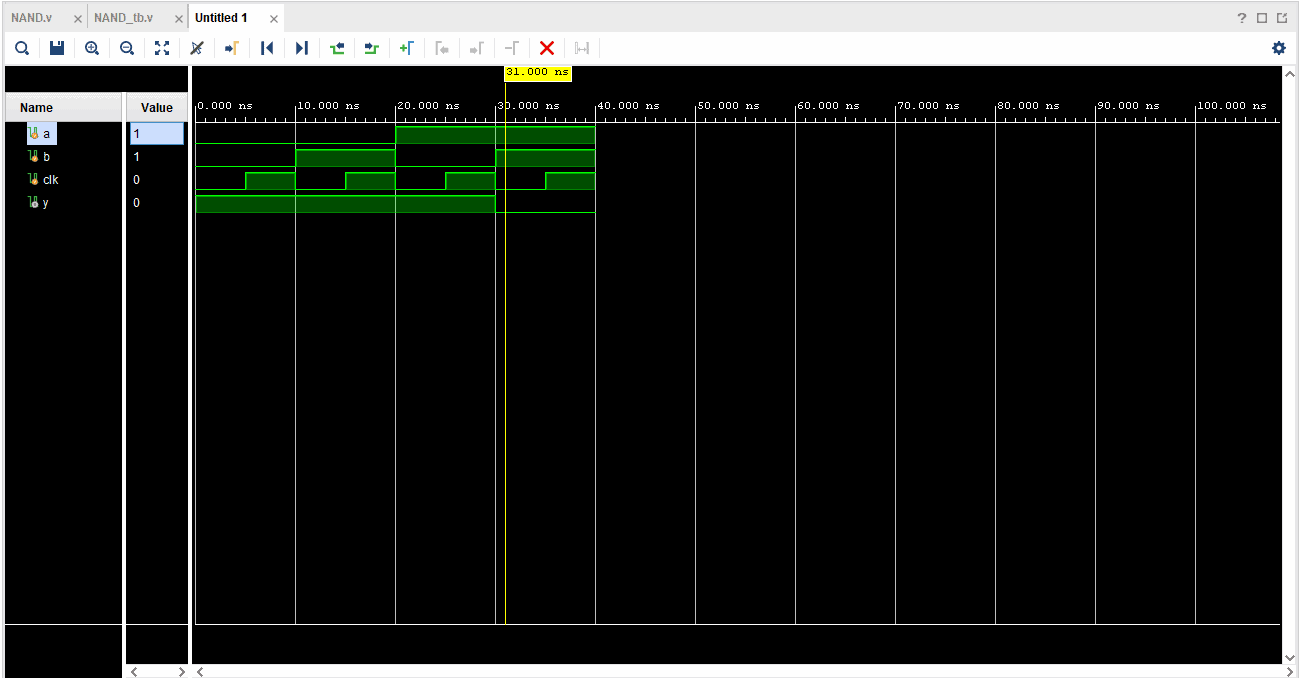Viewport: 1299px width, 678px height.
Task: Add a marker to the waveform
Action: point(406,48)
